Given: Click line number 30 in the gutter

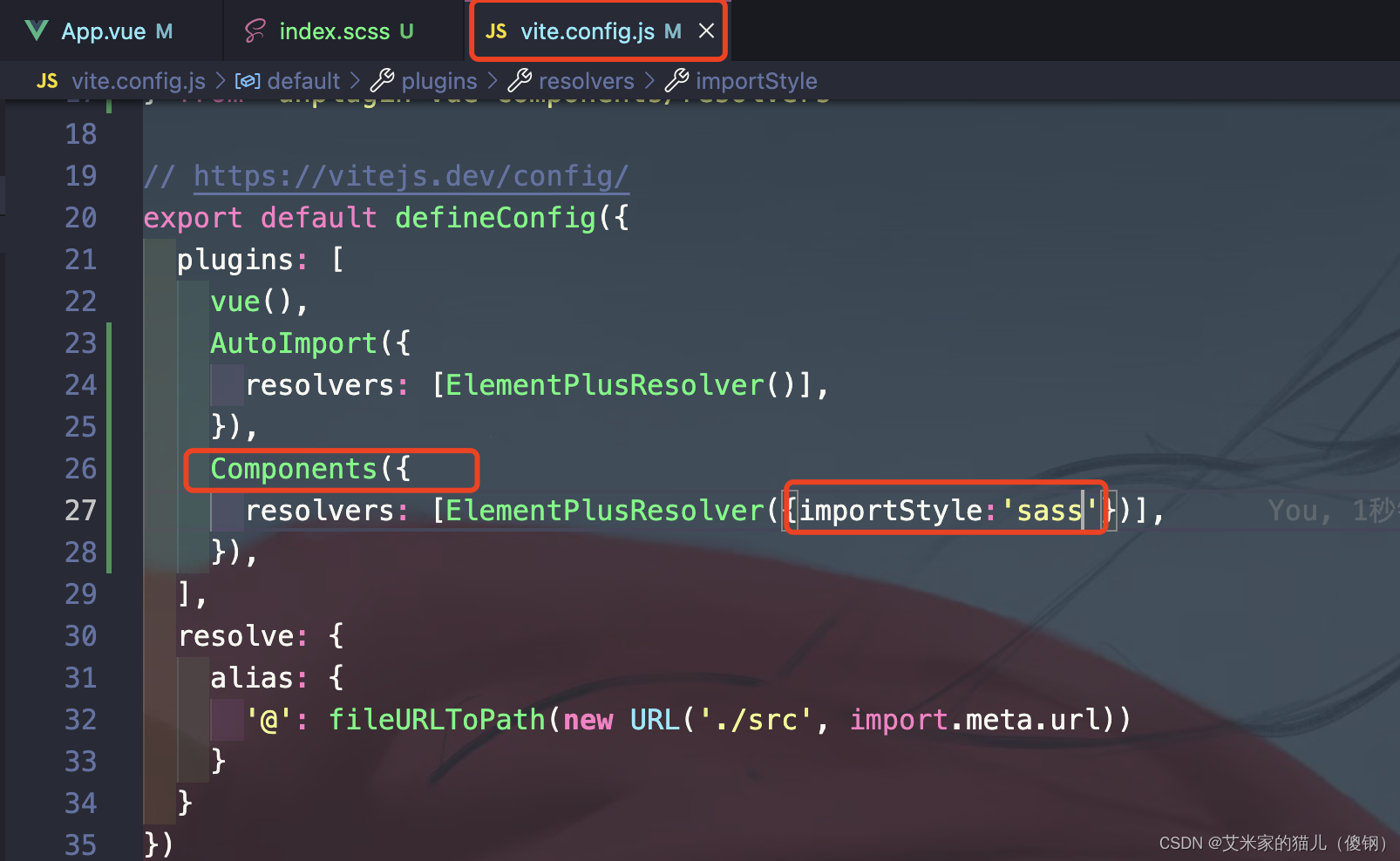Looking at the screenshot, I should (x=81, y=636).
